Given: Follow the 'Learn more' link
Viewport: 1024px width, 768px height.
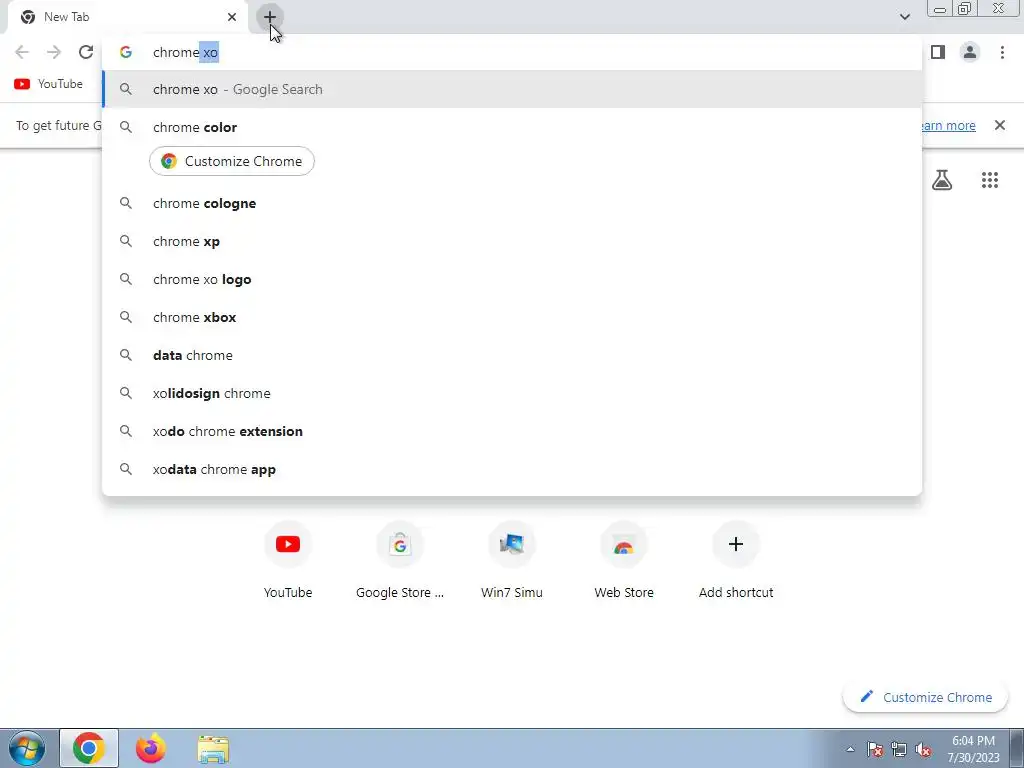Looking at the screenshot, I should [949, 125].
